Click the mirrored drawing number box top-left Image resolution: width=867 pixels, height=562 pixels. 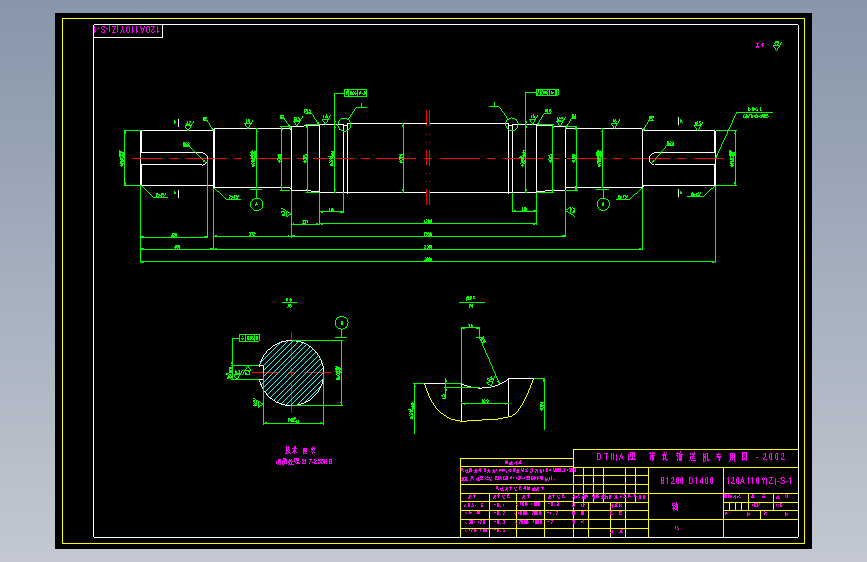pos(128,30)
